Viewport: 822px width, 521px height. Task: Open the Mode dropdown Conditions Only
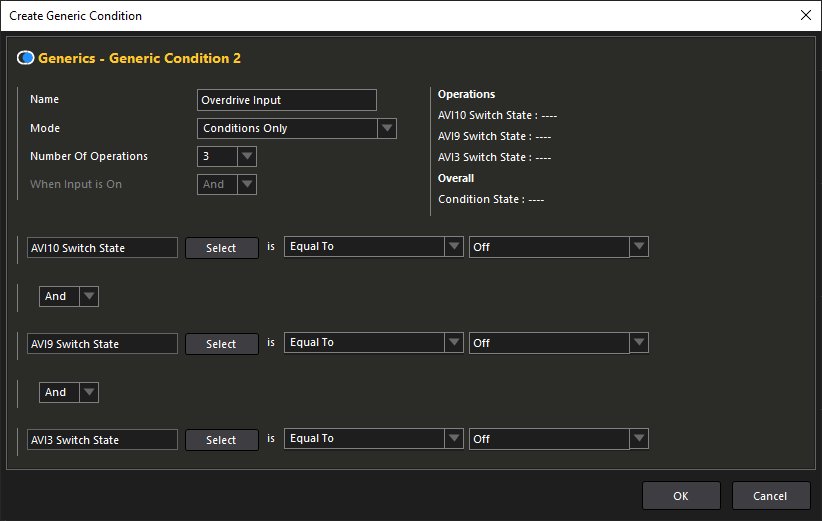pos(297,128)
